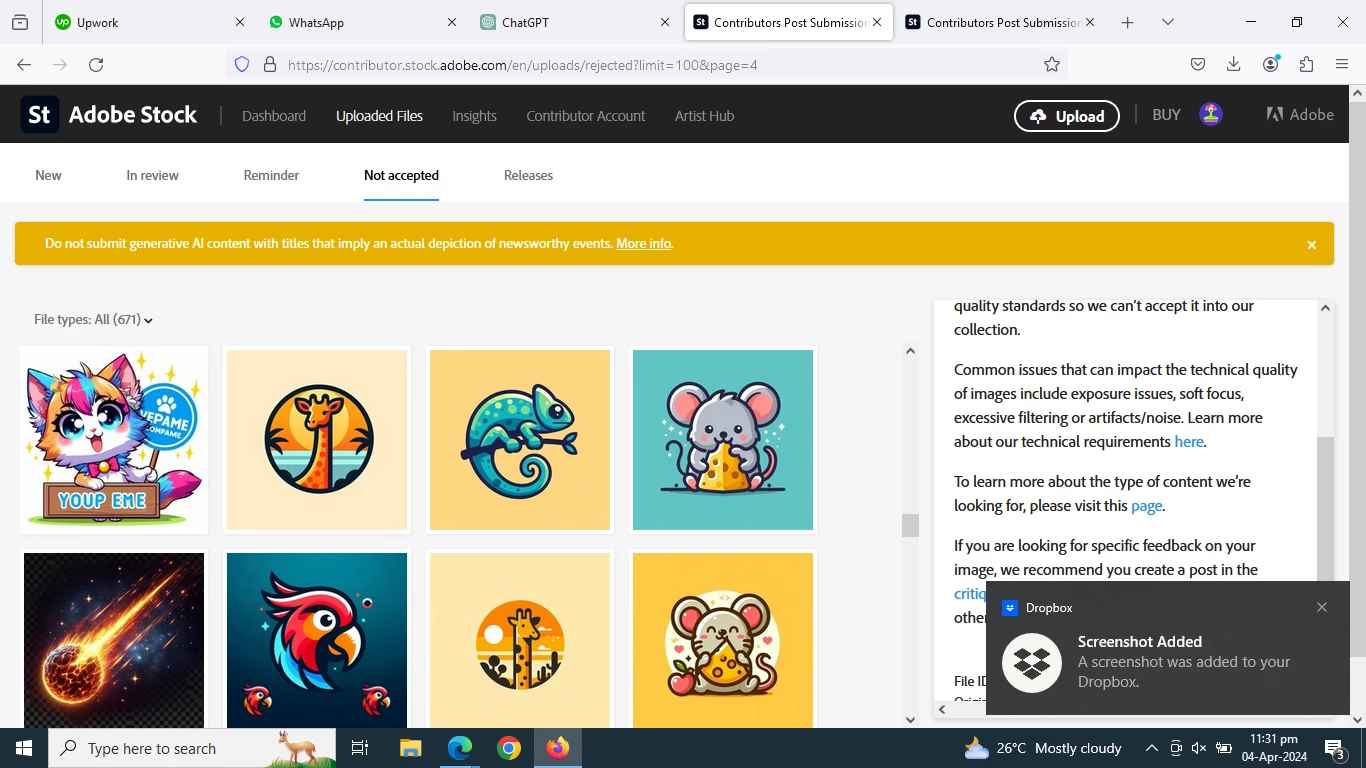Follow the 'page' link about content type
Viewport: 1366px width, 768px height.
point(1146,505)
